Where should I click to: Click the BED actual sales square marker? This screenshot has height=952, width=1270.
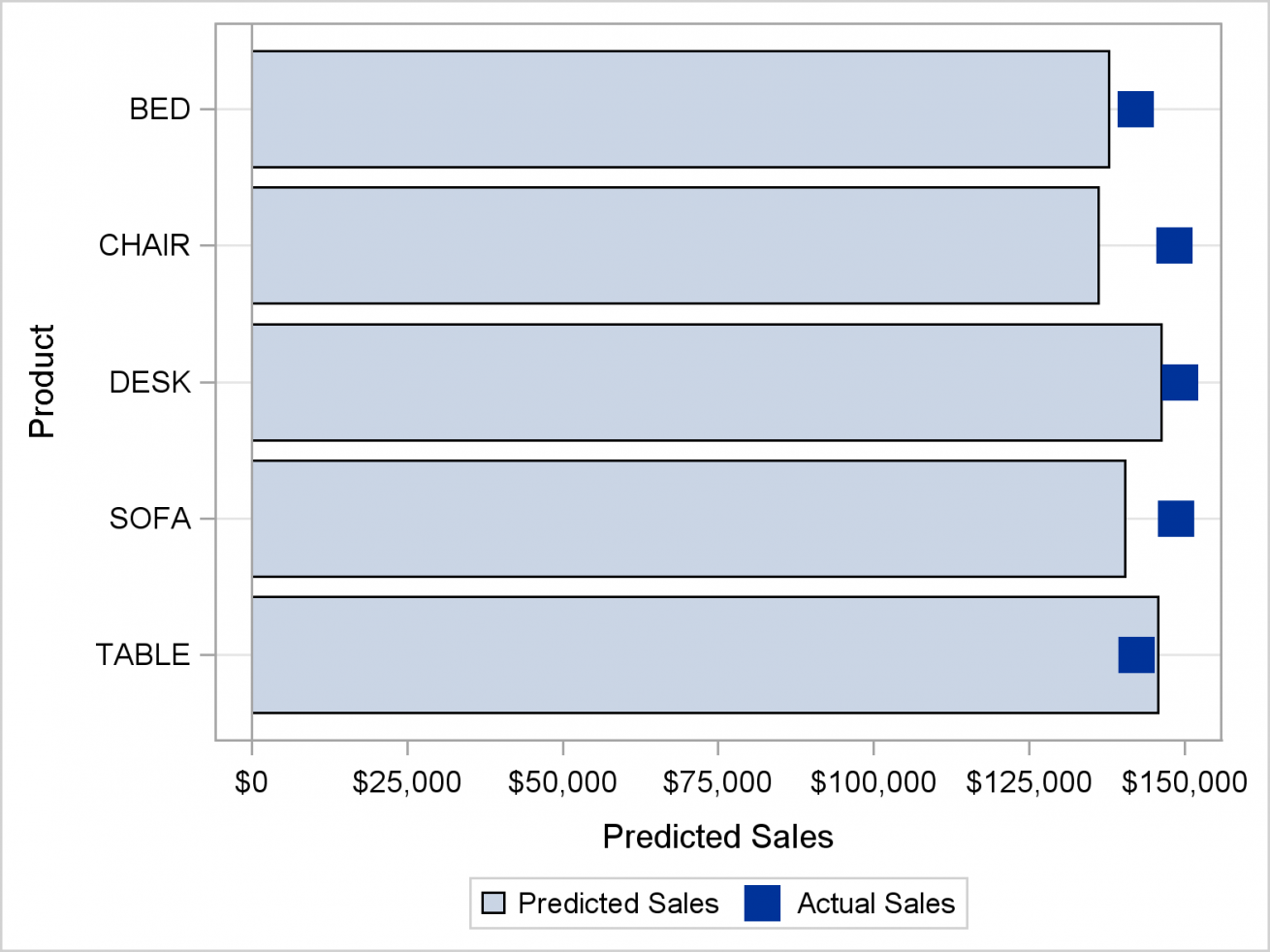(1135, 110)
